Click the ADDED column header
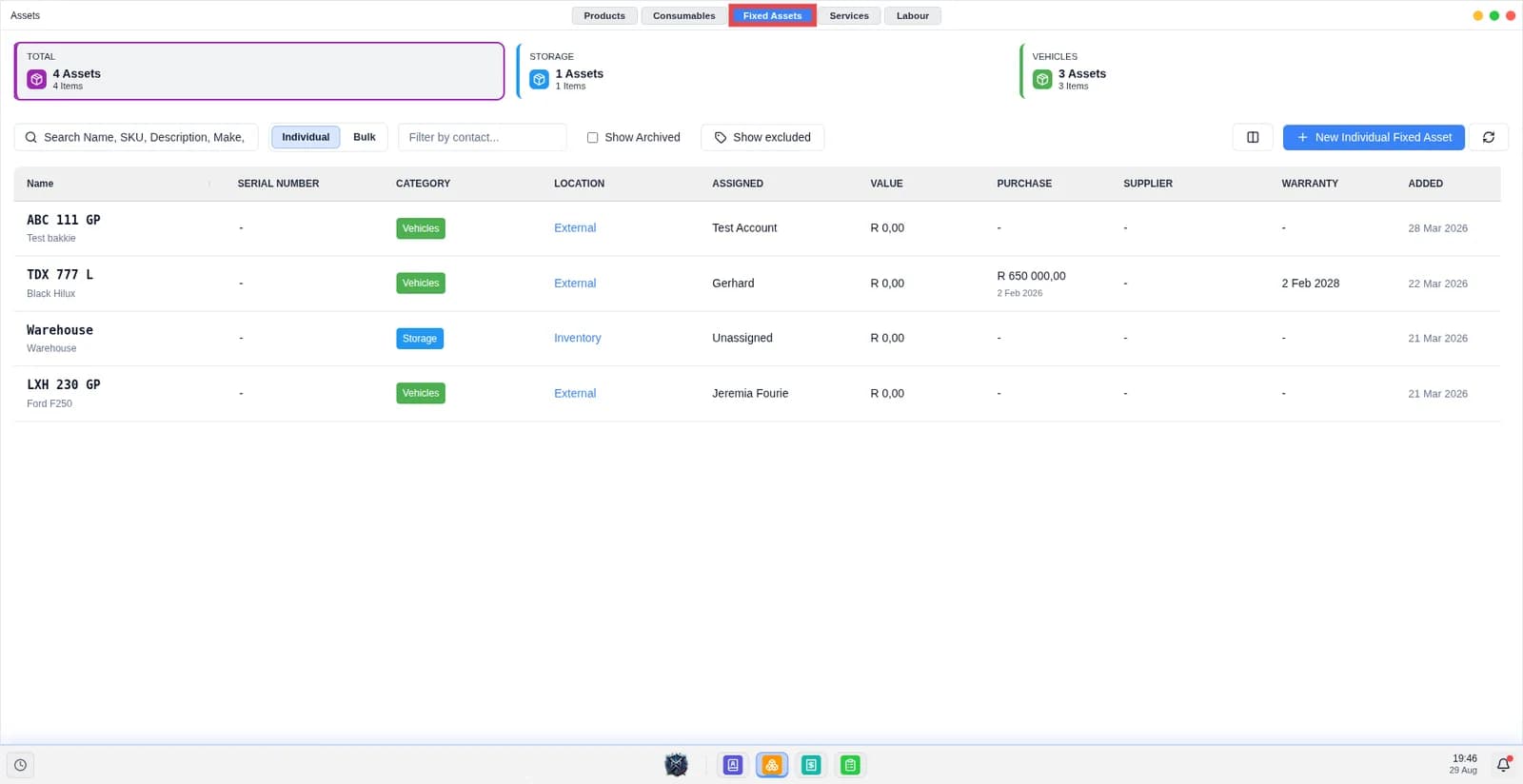The image size is (1523, 784). click(1425, 184)
